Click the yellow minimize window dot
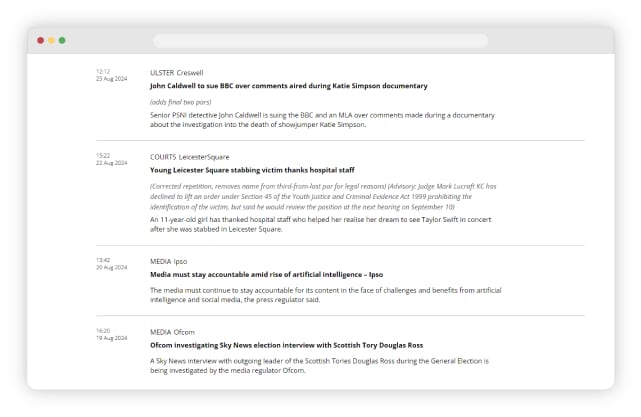Viewport: 641px width, 417px height. 51,41
